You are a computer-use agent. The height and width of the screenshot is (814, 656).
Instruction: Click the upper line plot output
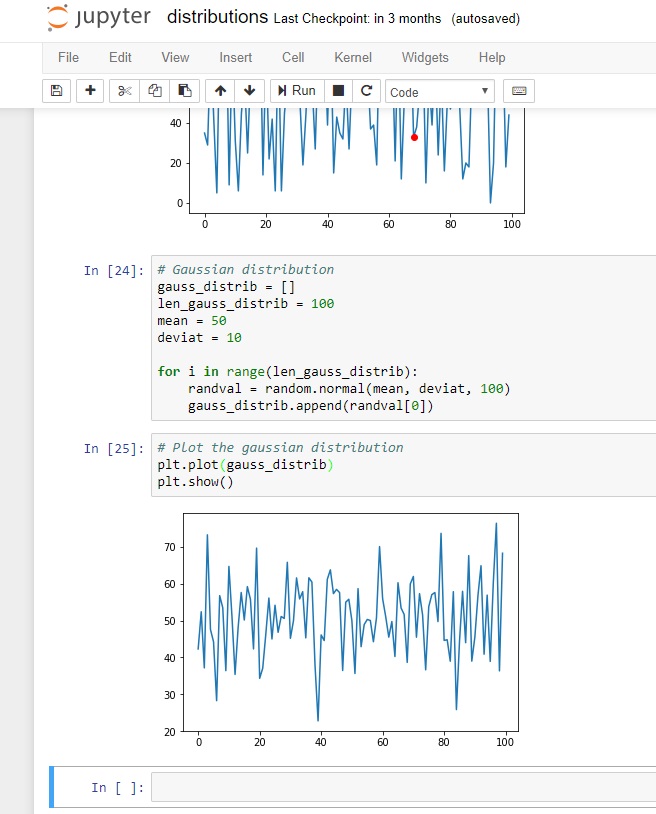click(345, 169)
